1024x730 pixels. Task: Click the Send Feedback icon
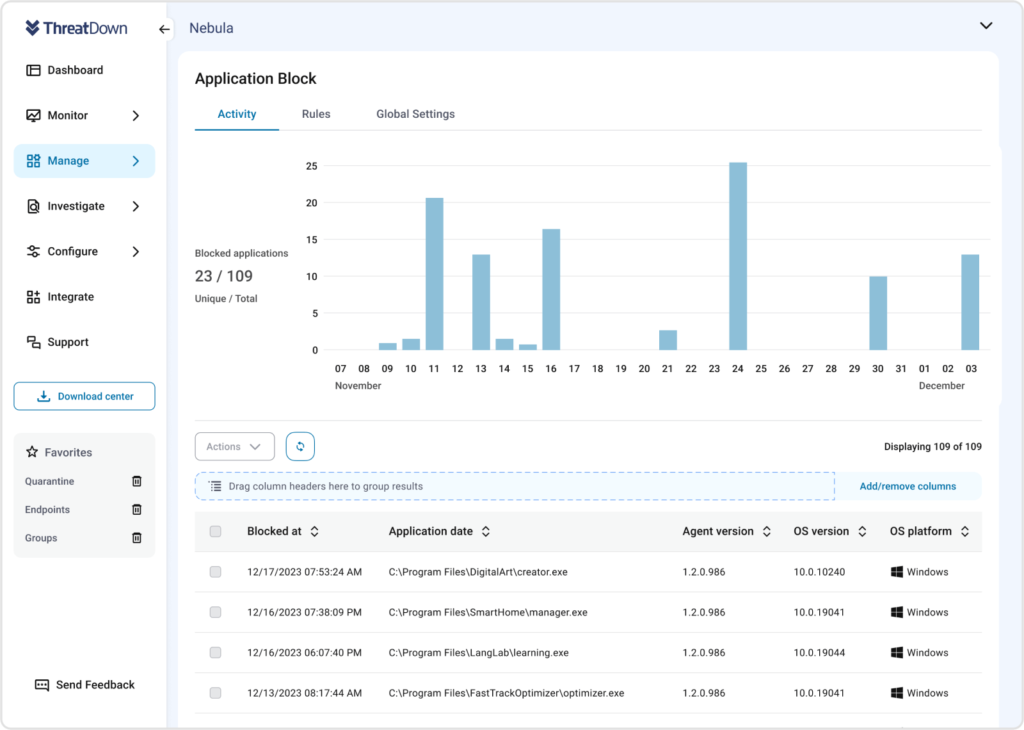(x=42, y=685)
